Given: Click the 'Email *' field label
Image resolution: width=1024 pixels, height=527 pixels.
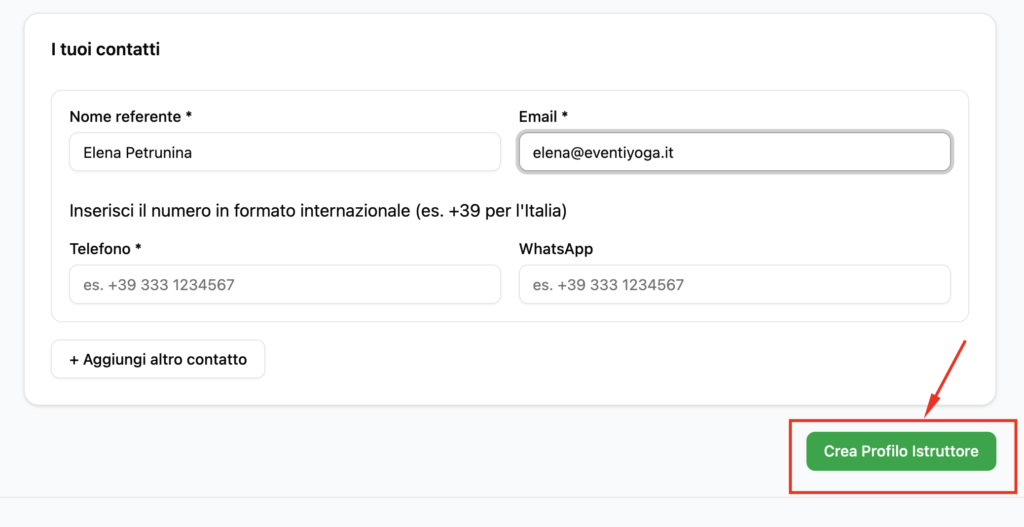Looking at the screenshot, I should [x=543, y=117].
